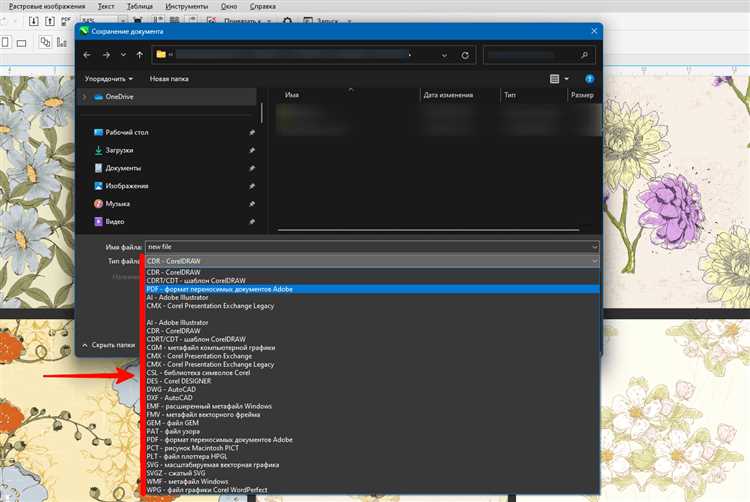Navigate up one folder level
The height and width of the screenshot is (502, 750).
pyautogui.click(x=140, y=55)
